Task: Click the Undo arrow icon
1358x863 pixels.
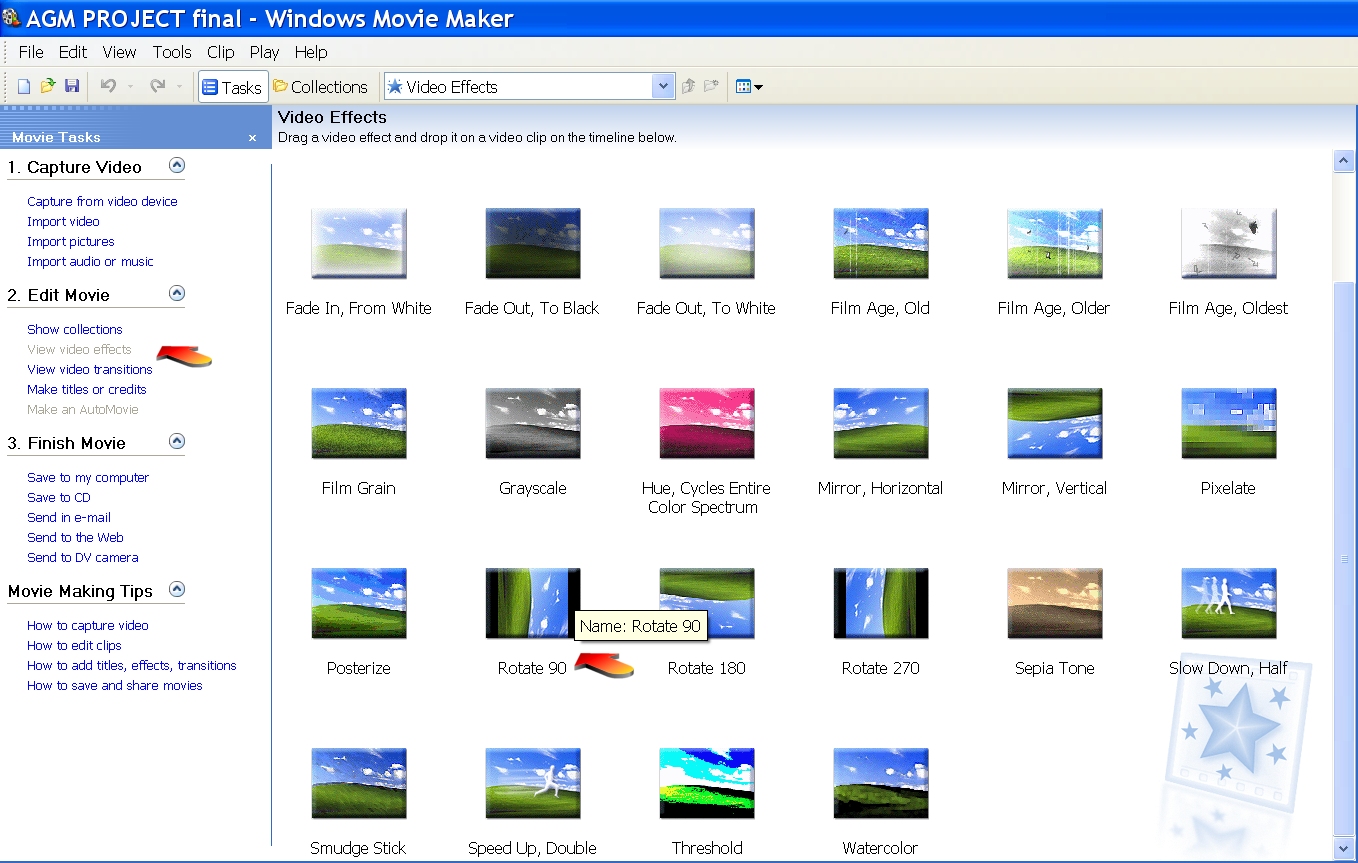Action: click(109, 87)
